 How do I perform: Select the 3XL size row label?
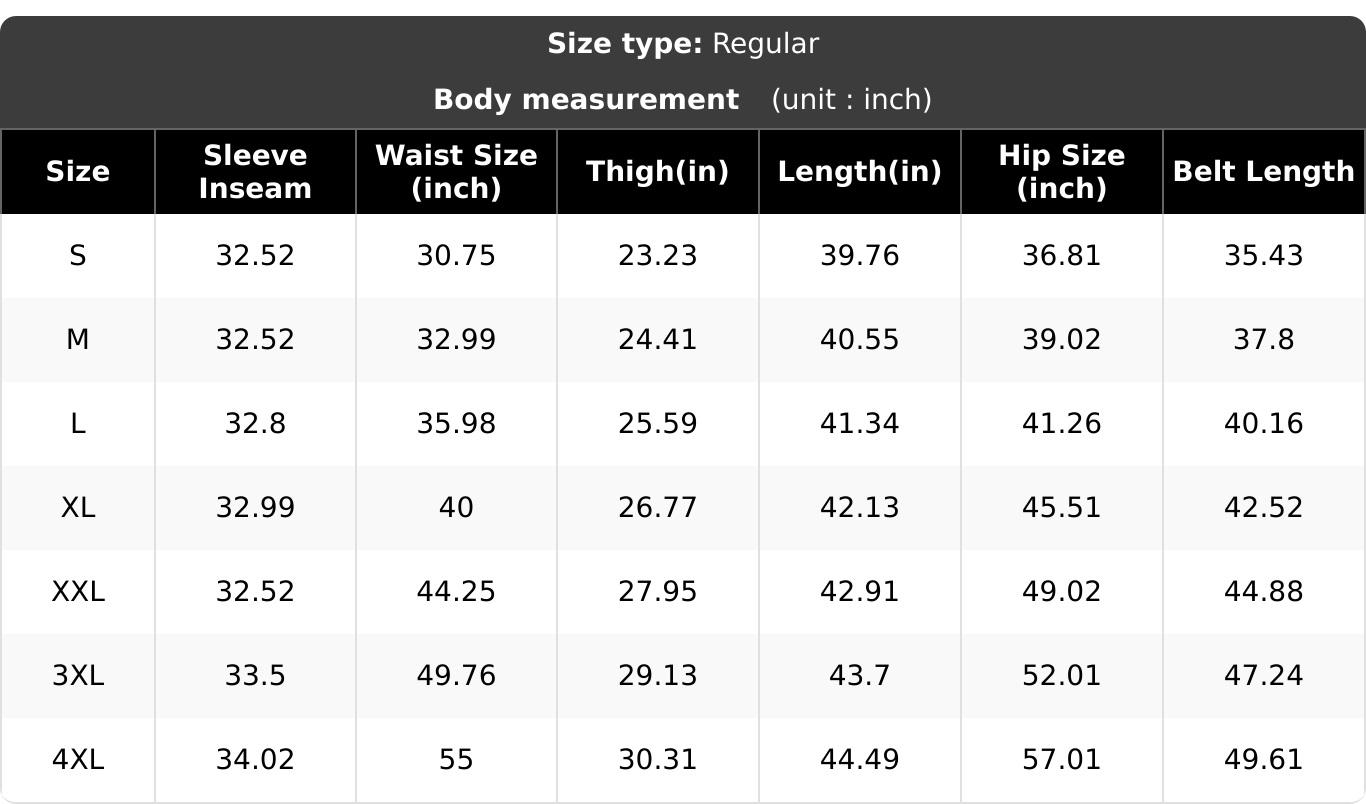(x=78, y=676)
